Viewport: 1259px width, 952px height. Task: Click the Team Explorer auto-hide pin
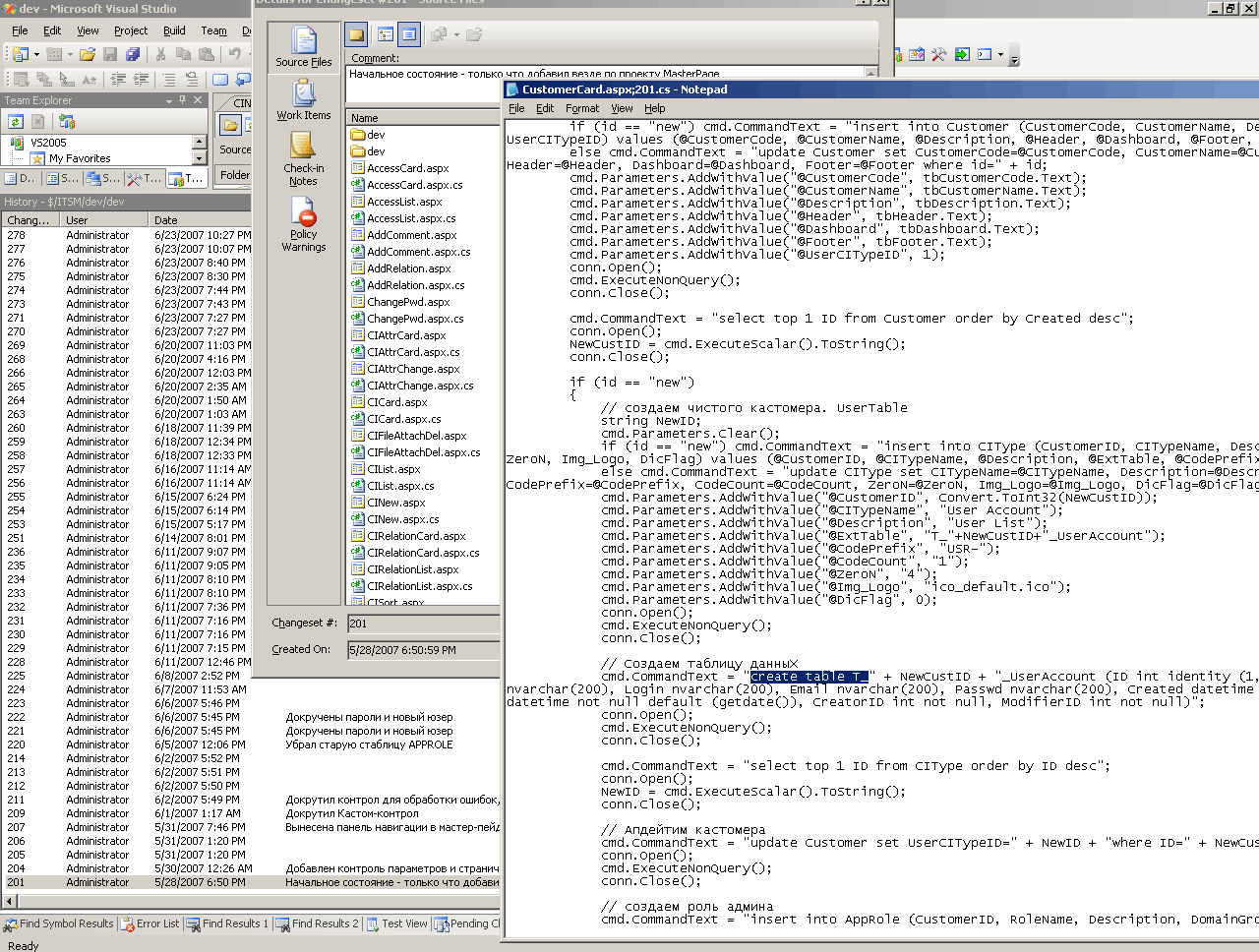coord(182,100)
